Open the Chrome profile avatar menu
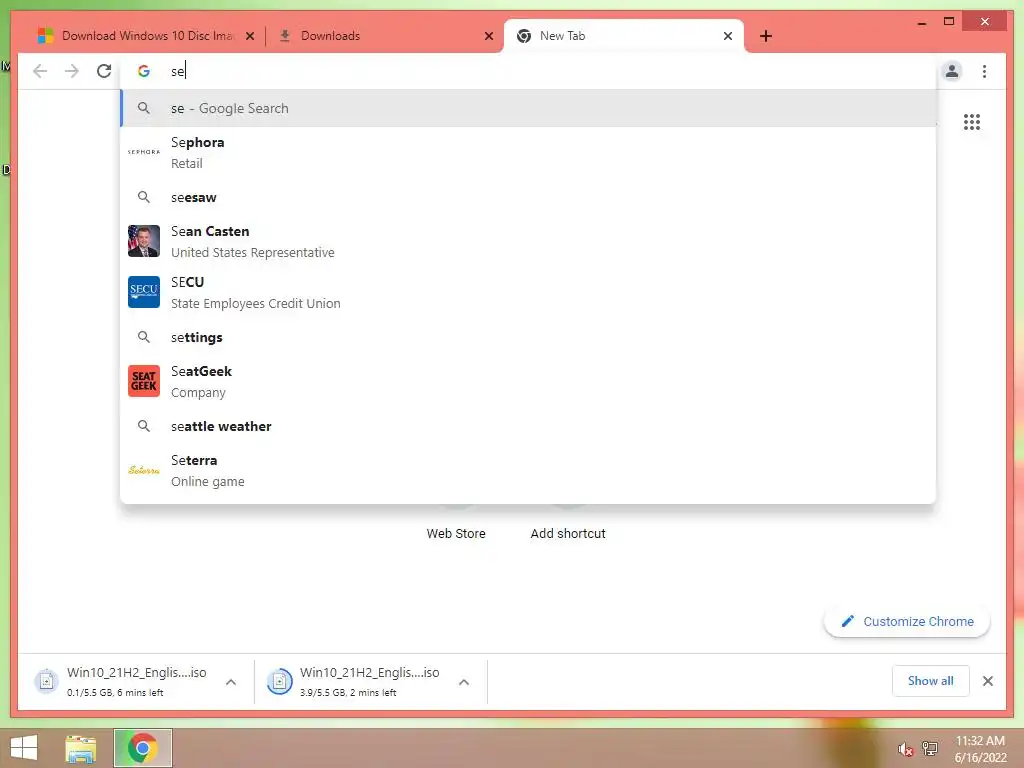 pyautogui.click(x=952, y=71)
